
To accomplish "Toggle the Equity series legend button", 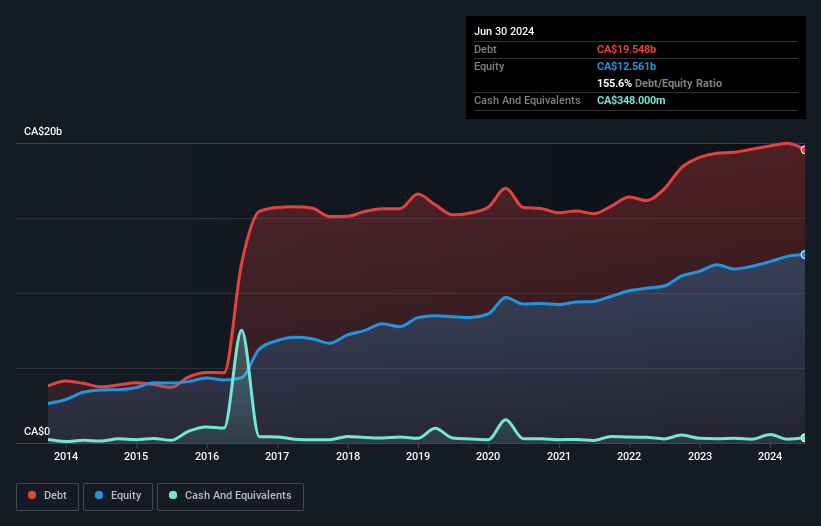I will (x=118, y=496).
